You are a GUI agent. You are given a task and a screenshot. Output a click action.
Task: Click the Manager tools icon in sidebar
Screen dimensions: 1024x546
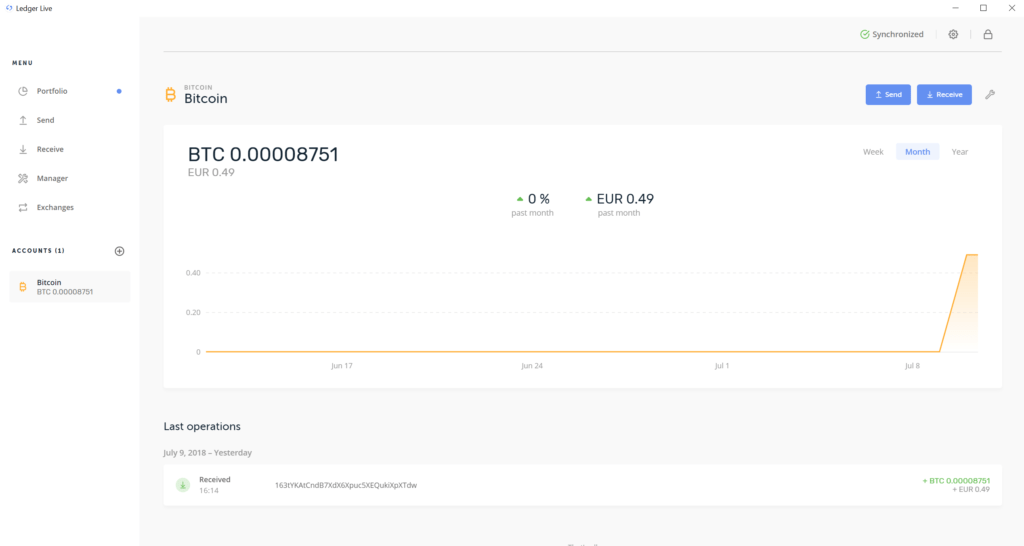click(23, 178)
